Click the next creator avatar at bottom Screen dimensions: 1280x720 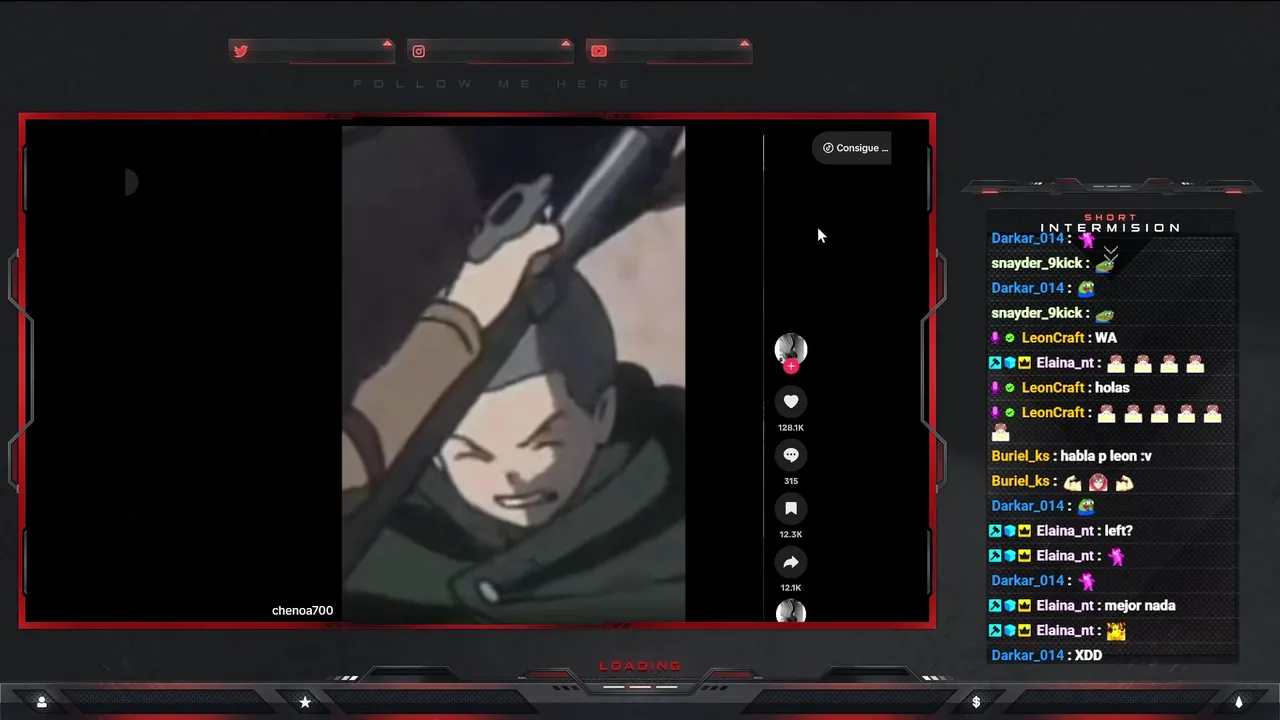pyautogui.click(x=790, y=612)
